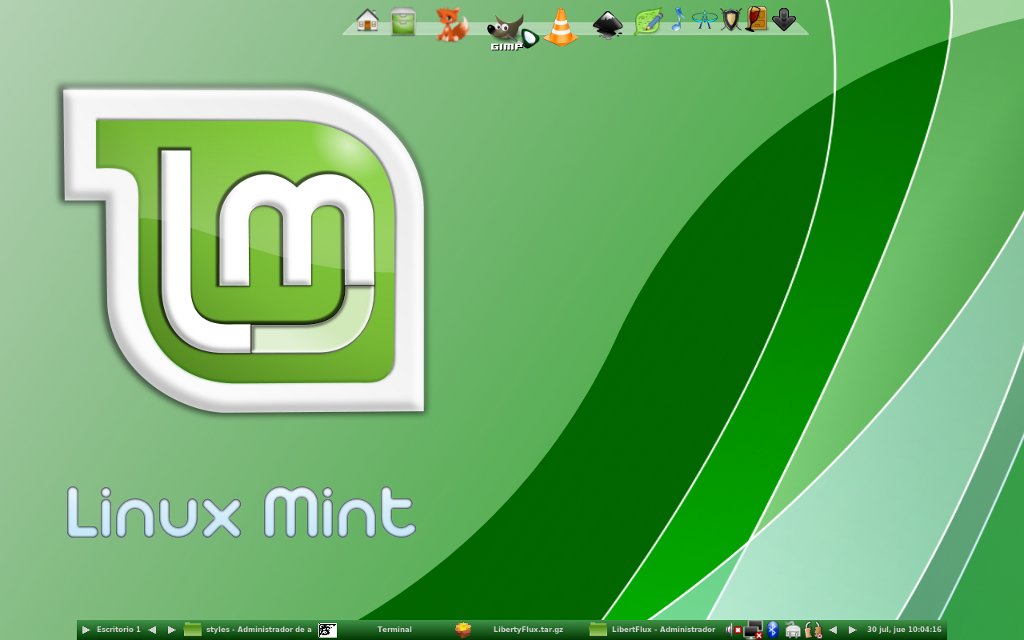
Task: Go to next workspace arrow beside styles folder
Action: 172,630
